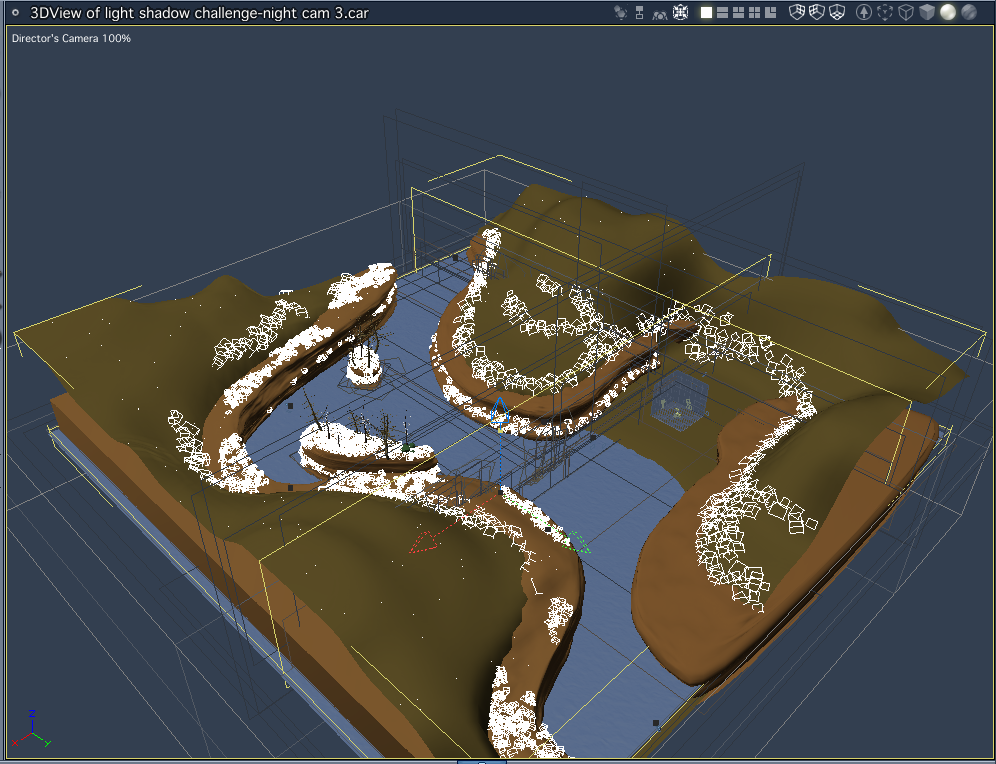Switch to four-view quad layout
996x764 pixels.
pos(754,12)
